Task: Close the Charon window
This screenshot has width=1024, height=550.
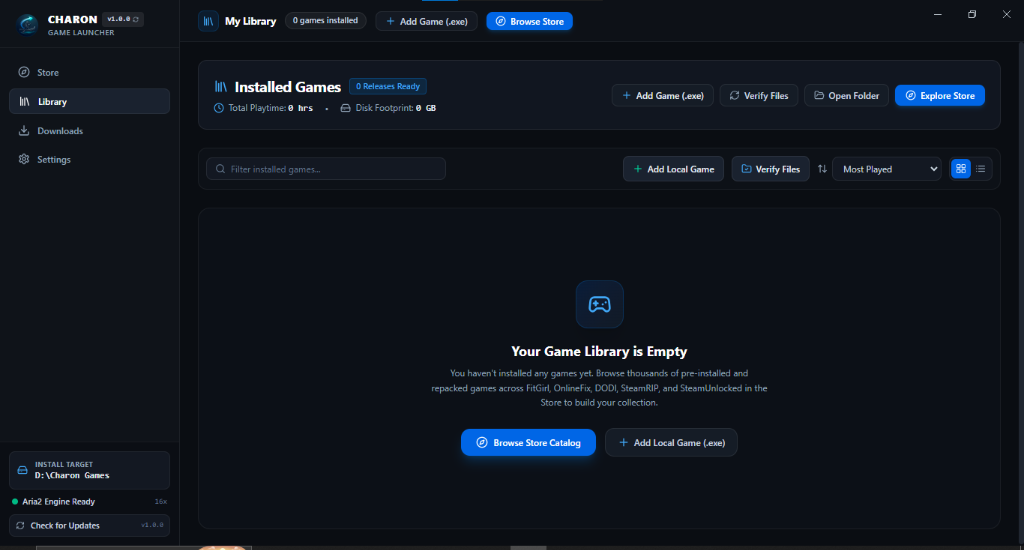Action: [x=1006, y=14]
